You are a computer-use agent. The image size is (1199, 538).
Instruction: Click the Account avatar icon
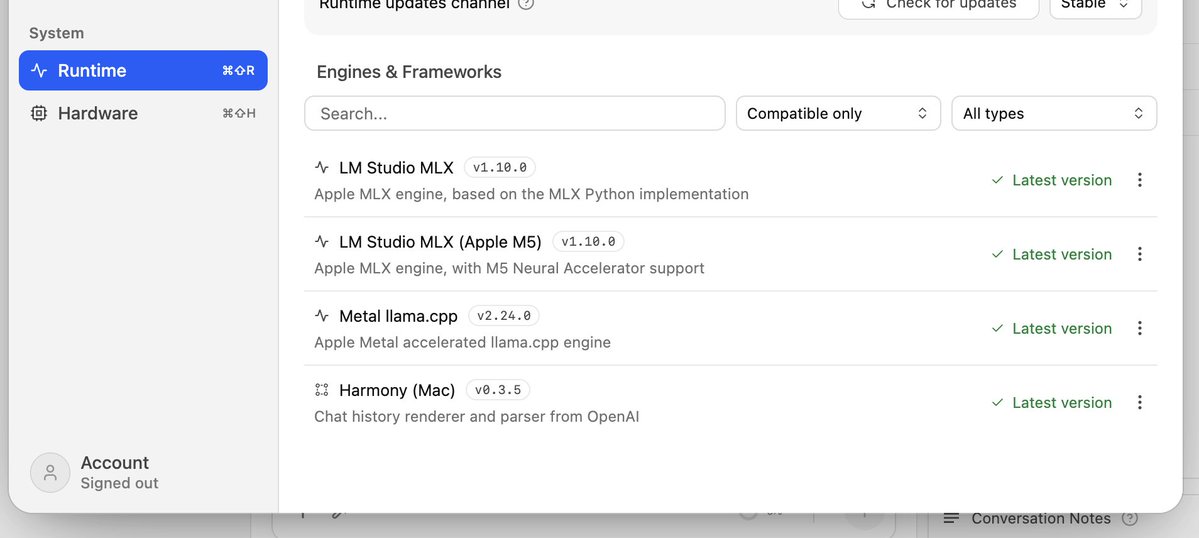point(50,473)
